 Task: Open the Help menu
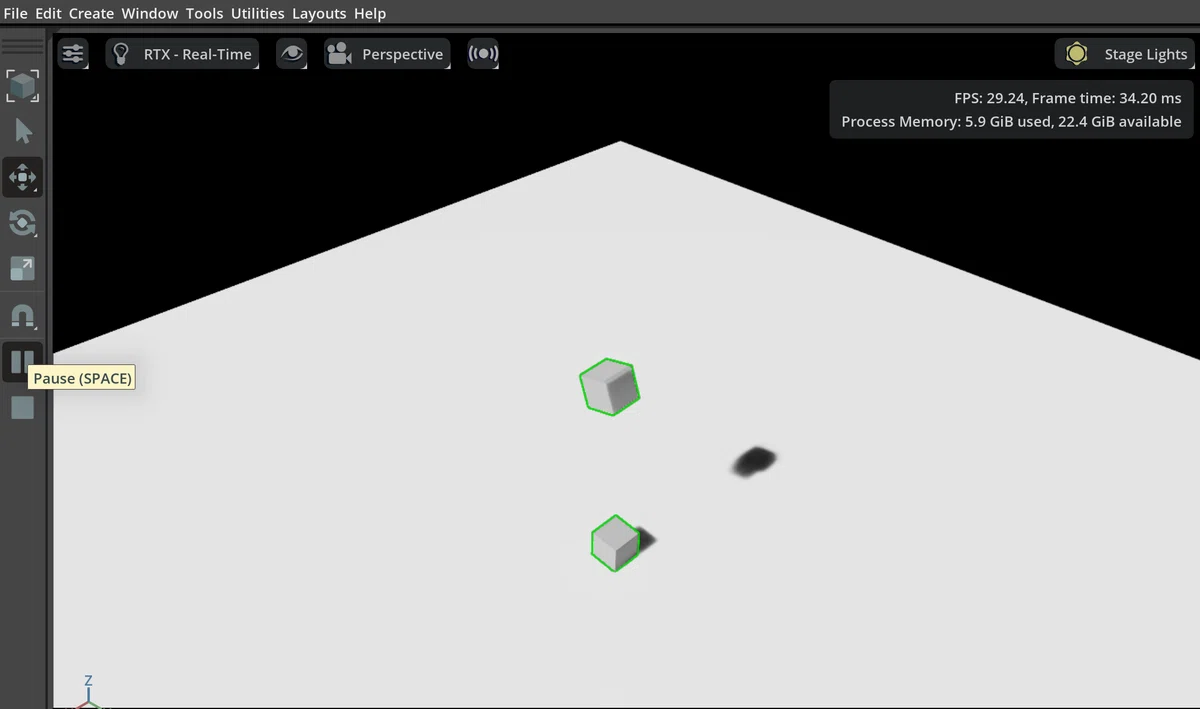(370, 14)
